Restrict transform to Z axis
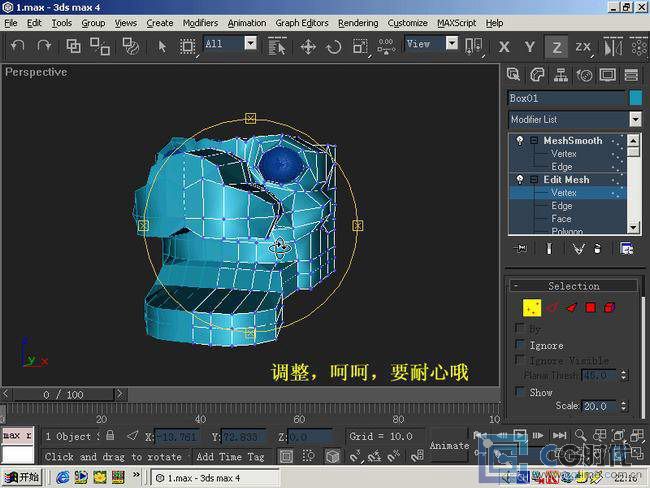The image size is (650, 488). [x=556, y=47]
